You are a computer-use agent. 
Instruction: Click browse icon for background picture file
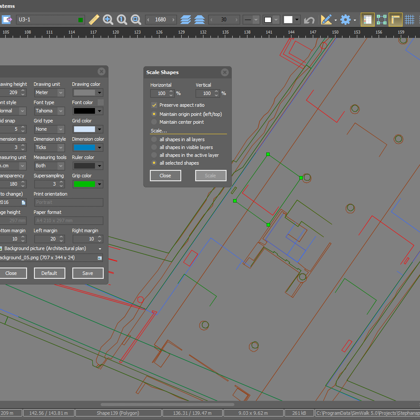click(x=99, y=258)
